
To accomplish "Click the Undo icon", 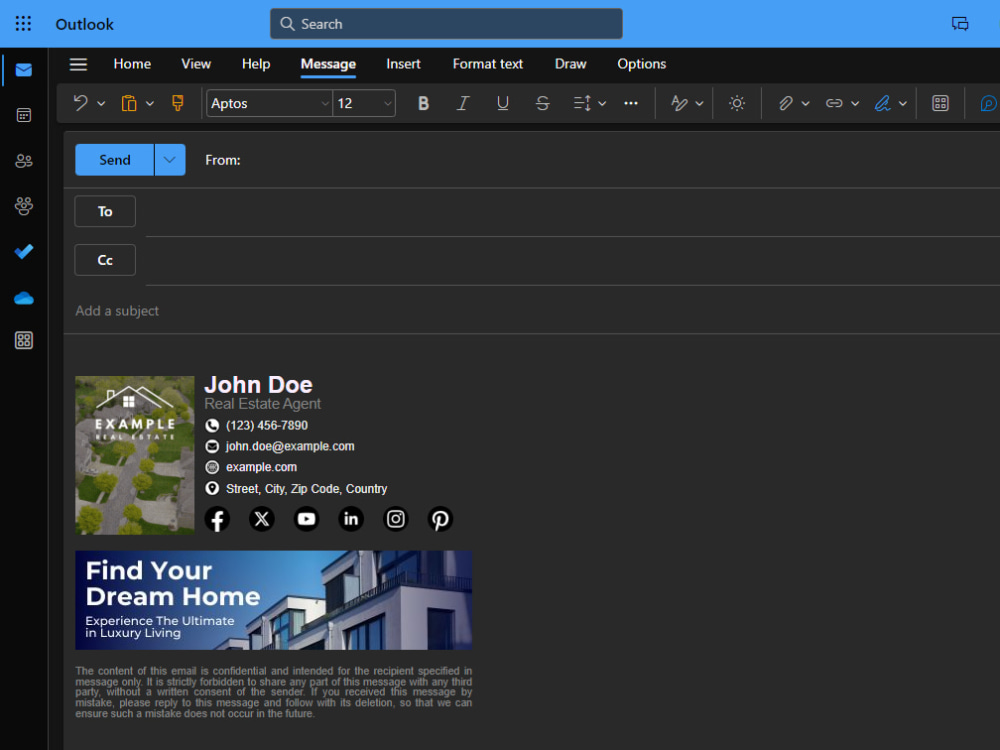I will [80, 103].
